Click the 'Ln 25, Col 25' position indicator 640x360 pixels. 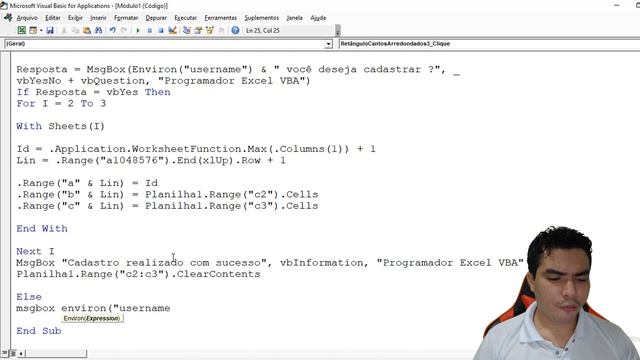tap(262, 31)
